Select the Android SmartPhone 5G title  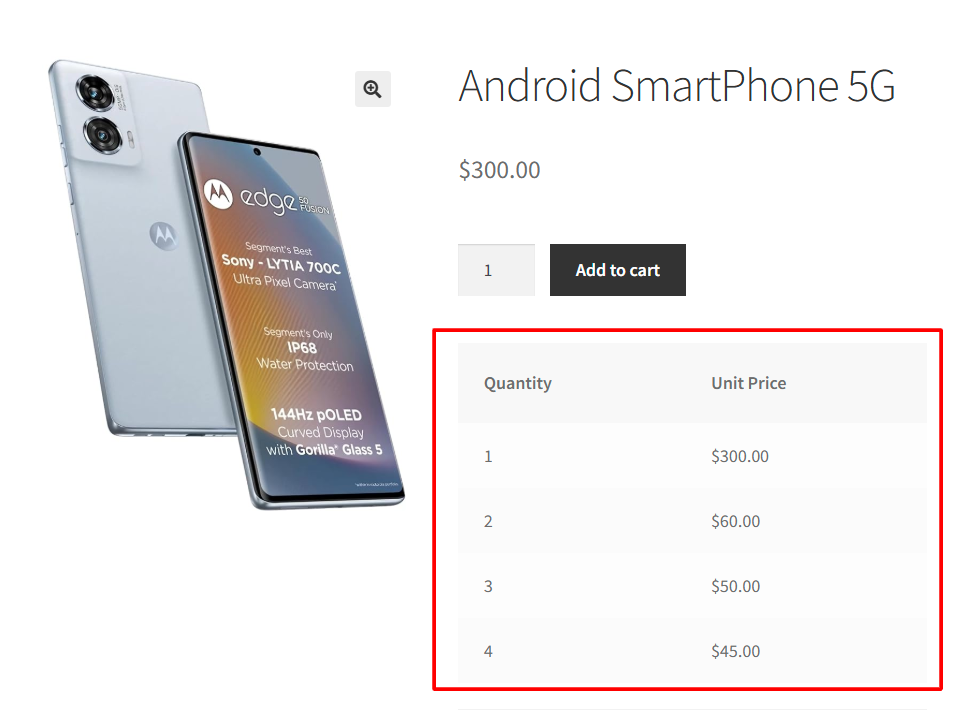coord(677,85)
